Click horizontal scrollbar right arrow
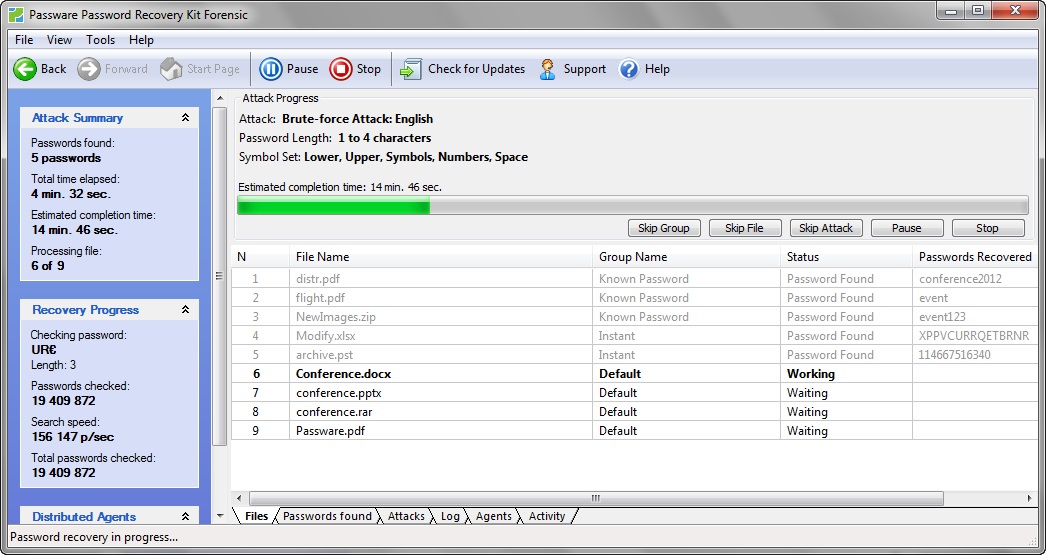Screen dimensions: 1046x555 [1029, 498]
